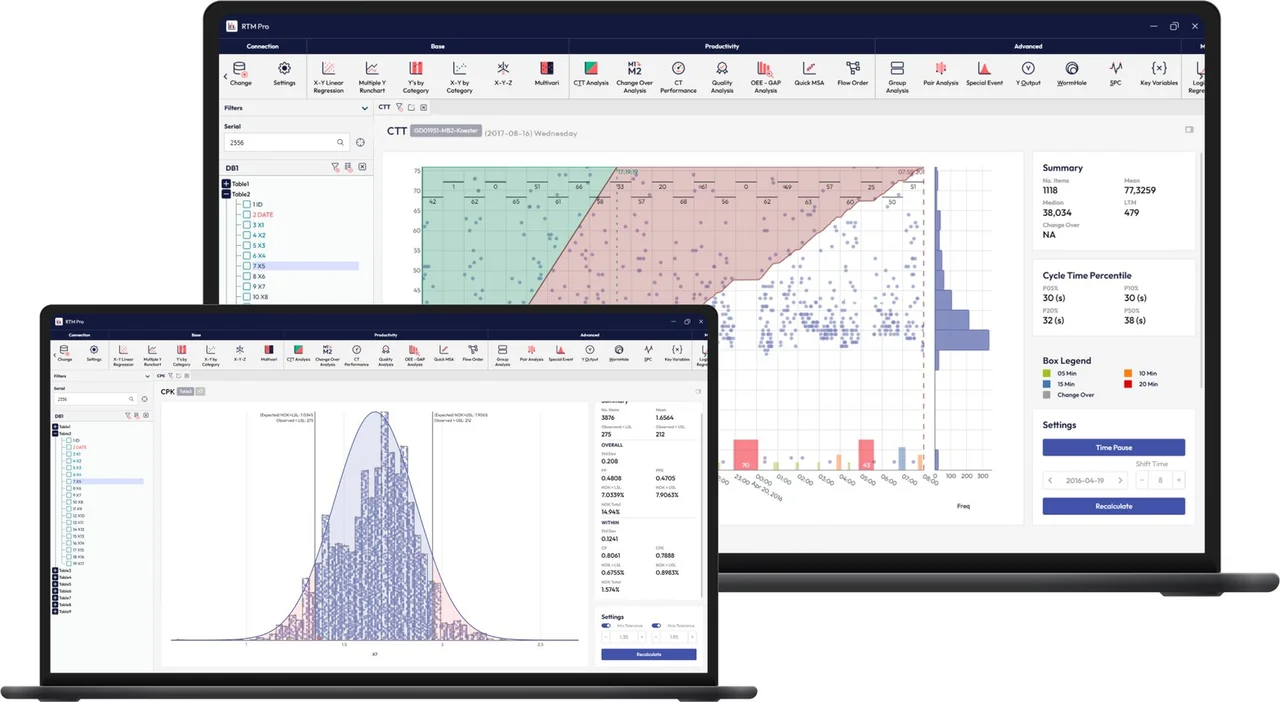Start Change Over Analysis in the CTT window

click(634, 78)
